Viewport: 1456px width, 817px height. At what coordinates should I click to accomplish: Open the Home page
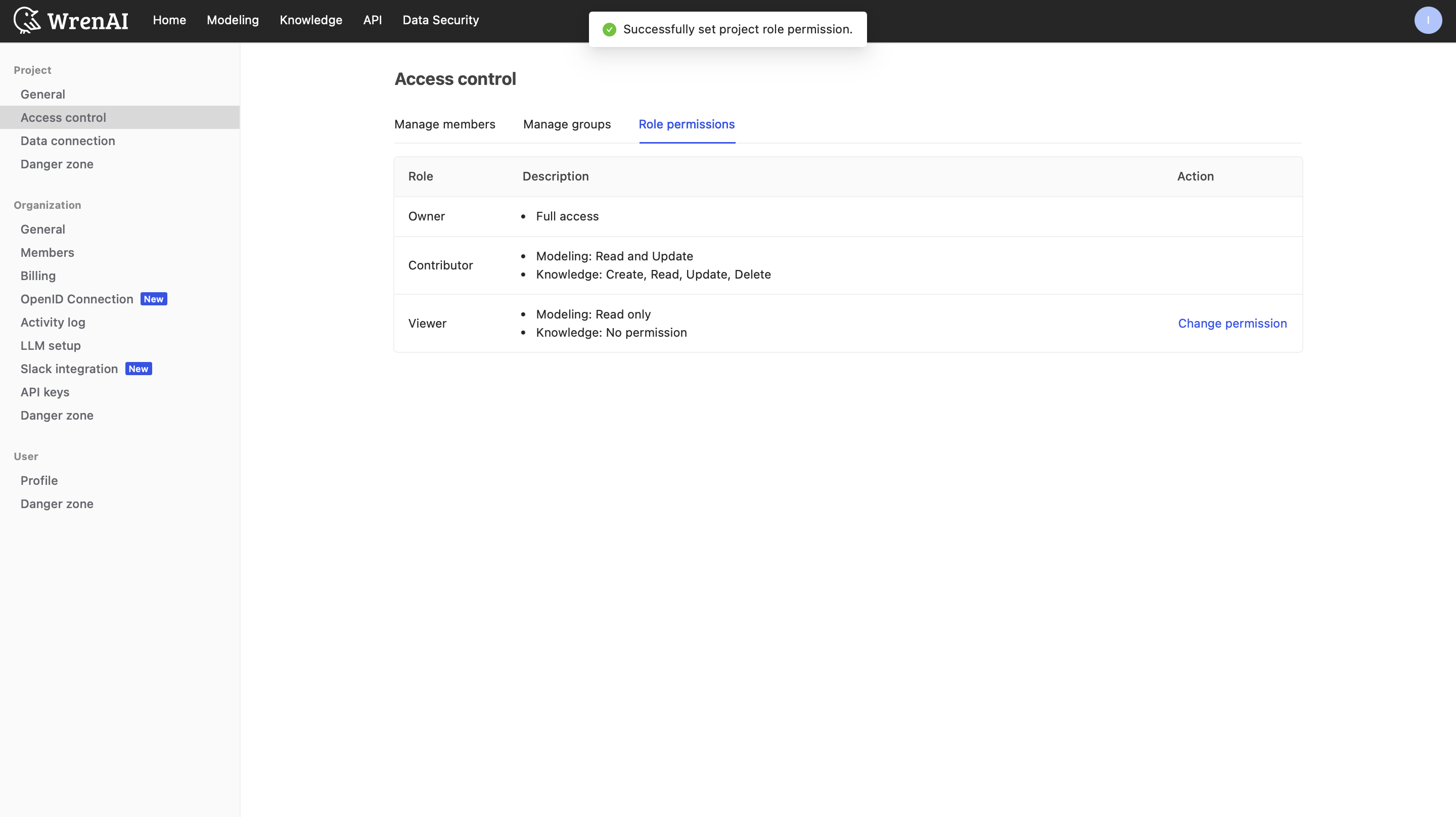point(169,20)
